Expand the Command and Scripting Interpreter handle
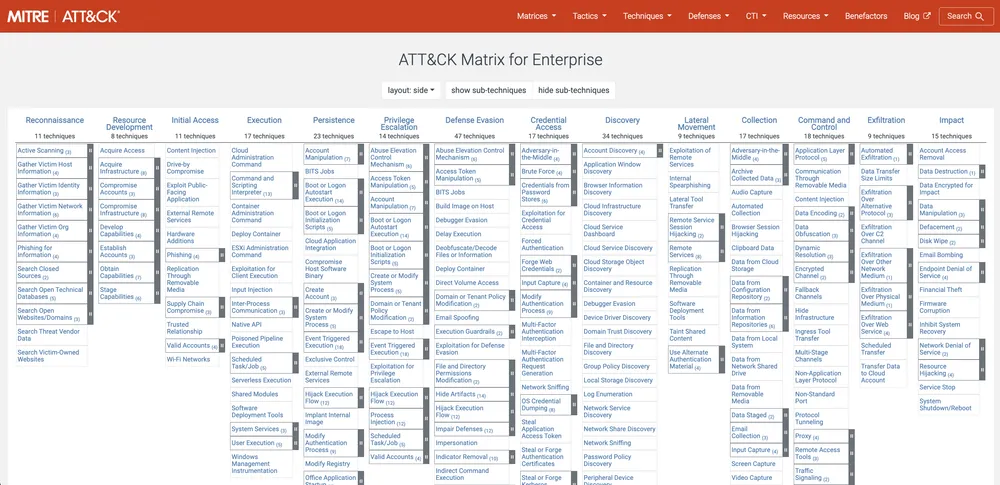 click(x=295, y=185)
